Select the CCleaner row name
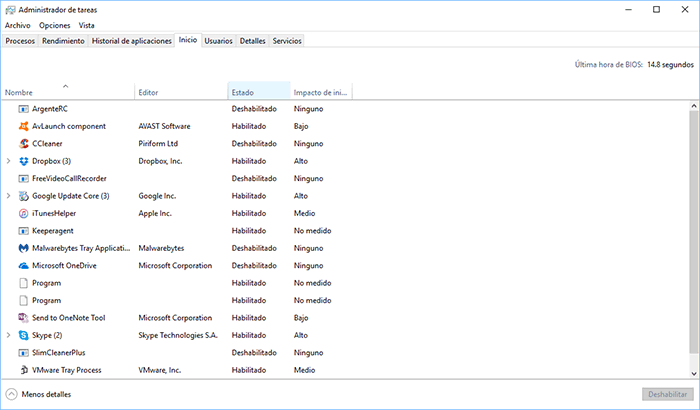 point(47,144)
